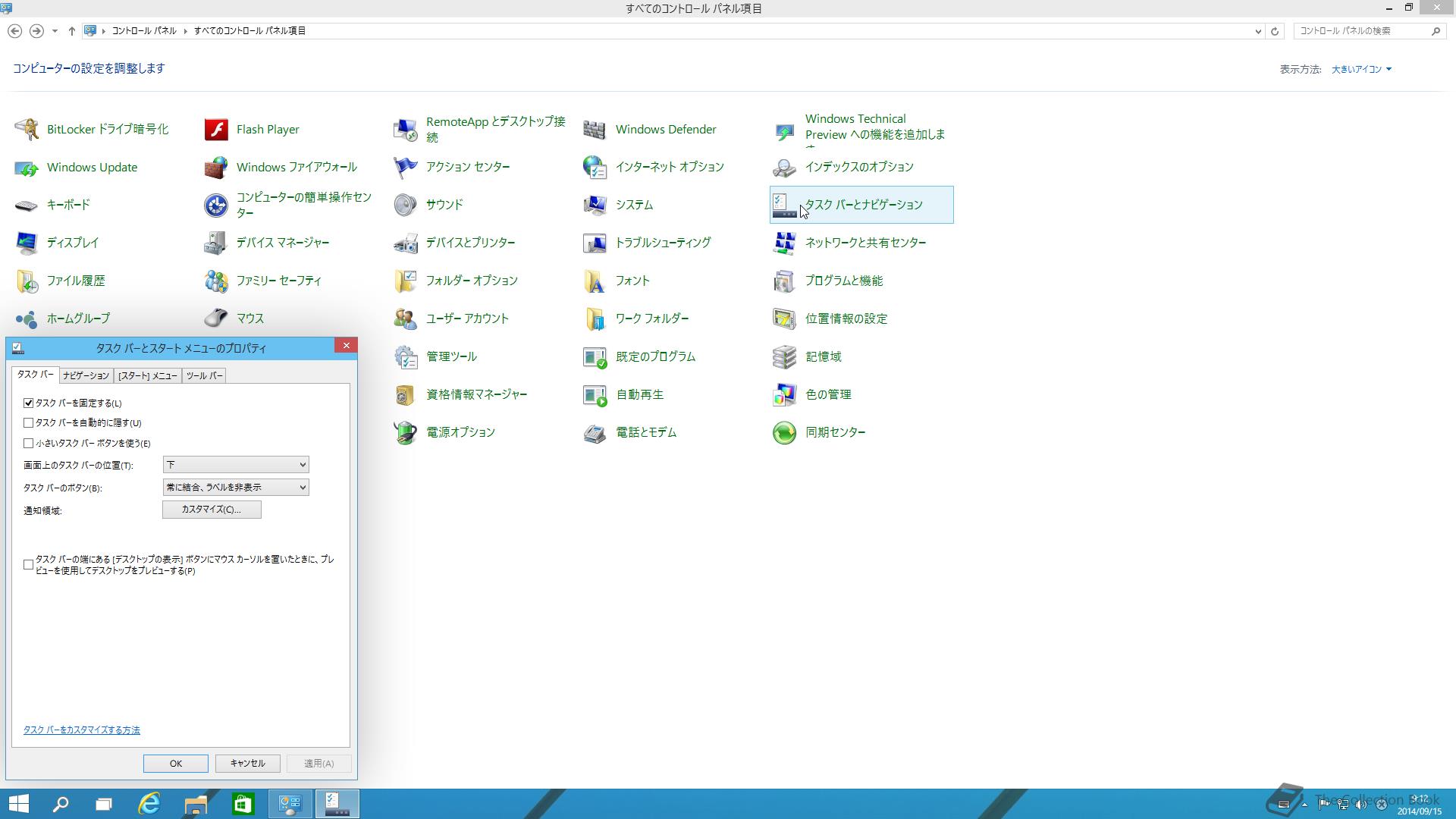
Task: Open 色の管理 icon
Action: click(784, 395)
